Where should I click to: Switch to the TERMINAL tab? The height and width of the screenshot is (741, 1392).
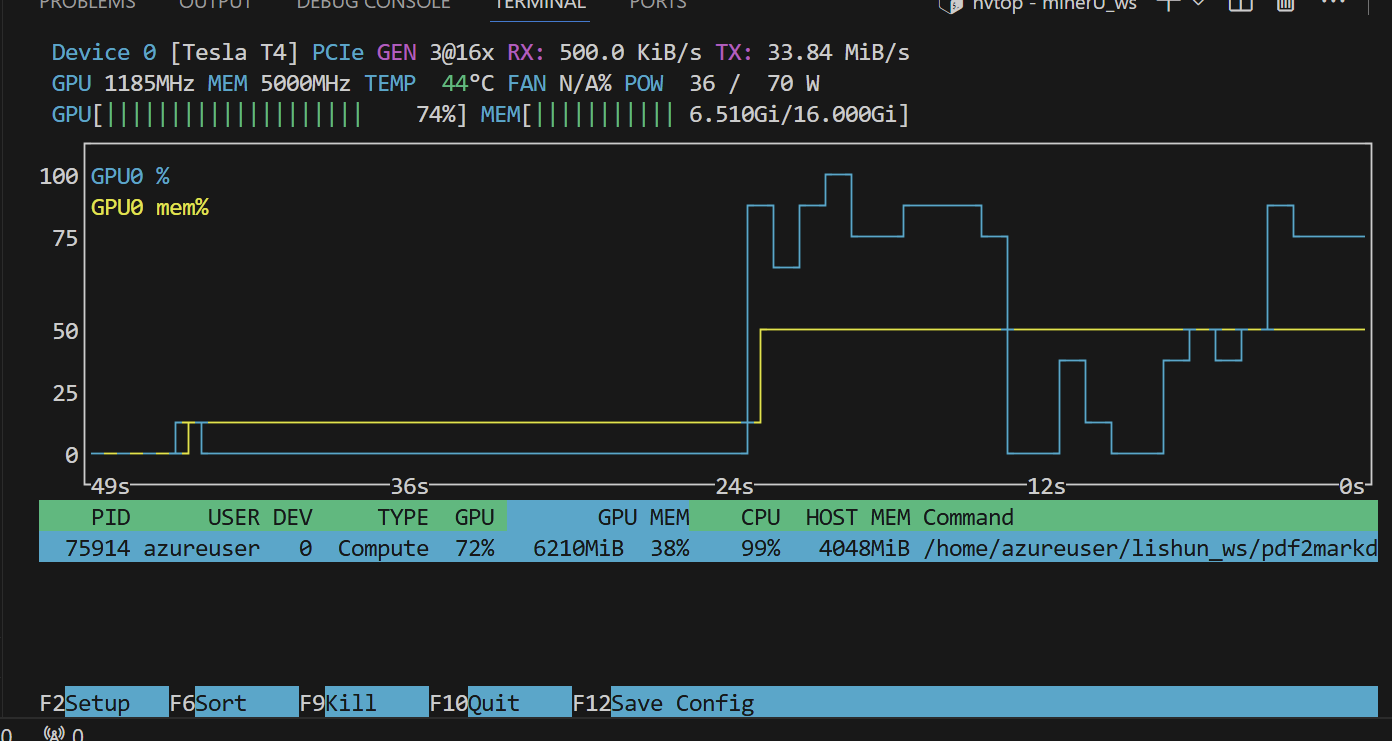click(x=540, y=4)
